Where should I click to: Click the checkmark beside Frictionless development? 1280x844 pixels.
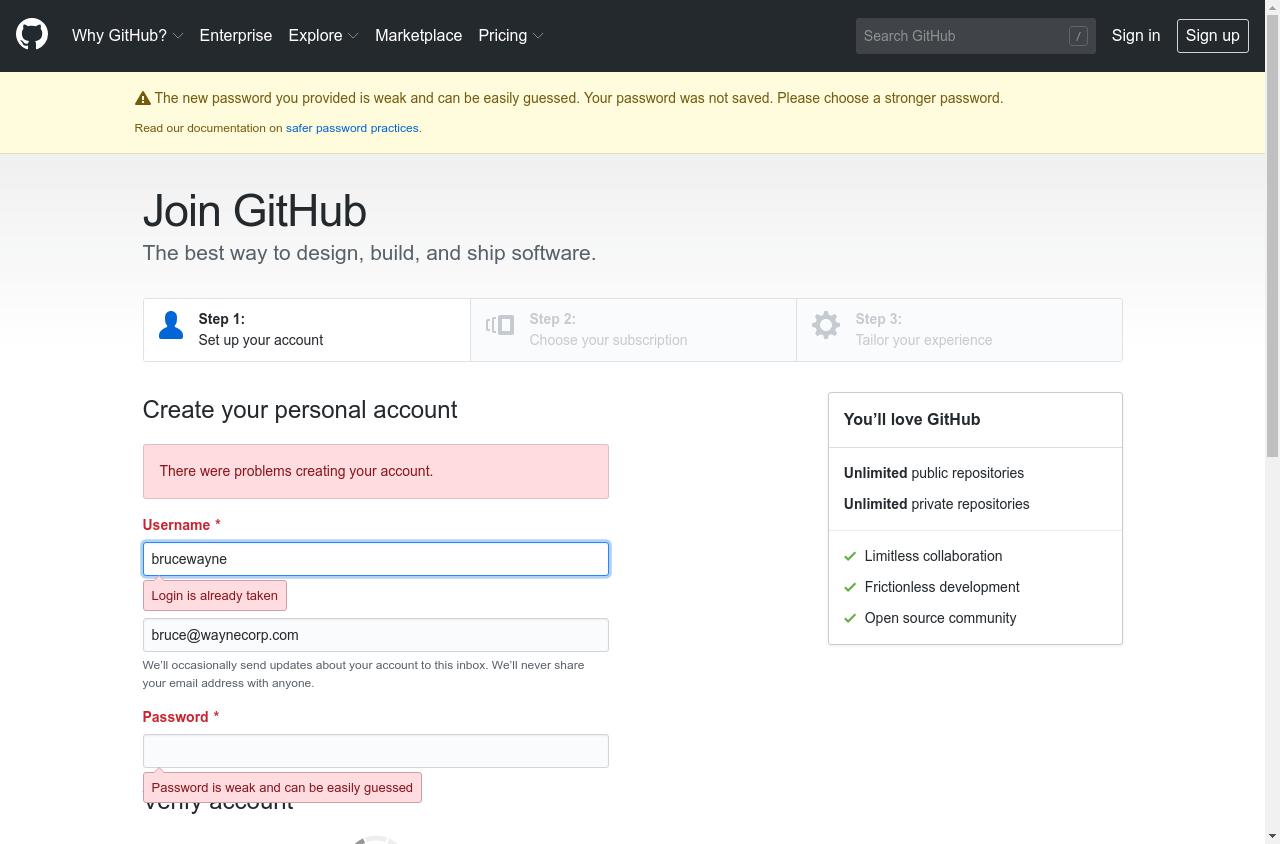pyautogui.click(x=849, y=587)
